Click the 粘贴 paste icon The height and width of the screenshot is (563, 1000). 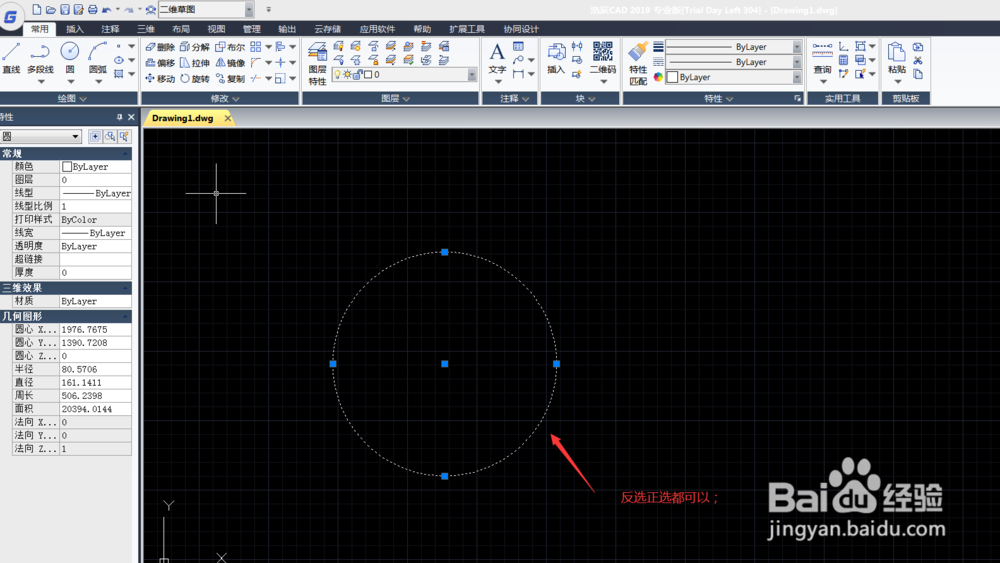click(x=896, y=59)
